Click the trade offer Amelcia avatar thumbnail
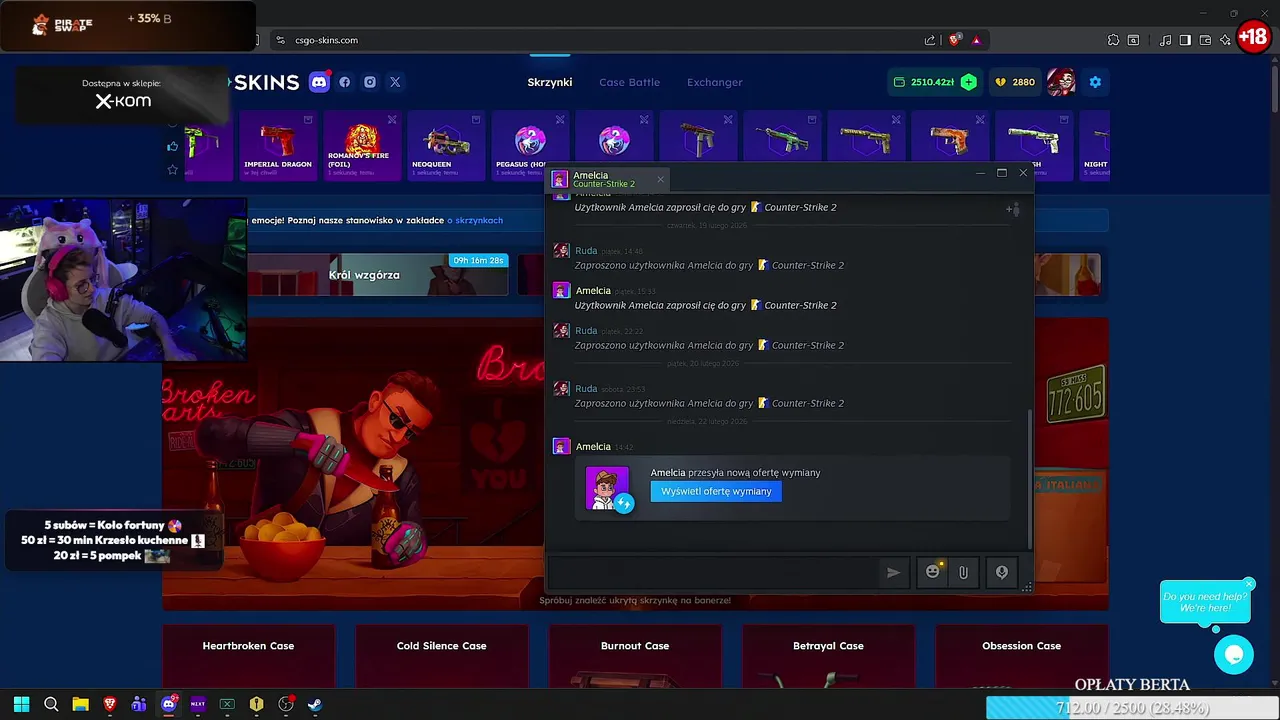Screen dimensions: 1280x720 click(608, 489)
